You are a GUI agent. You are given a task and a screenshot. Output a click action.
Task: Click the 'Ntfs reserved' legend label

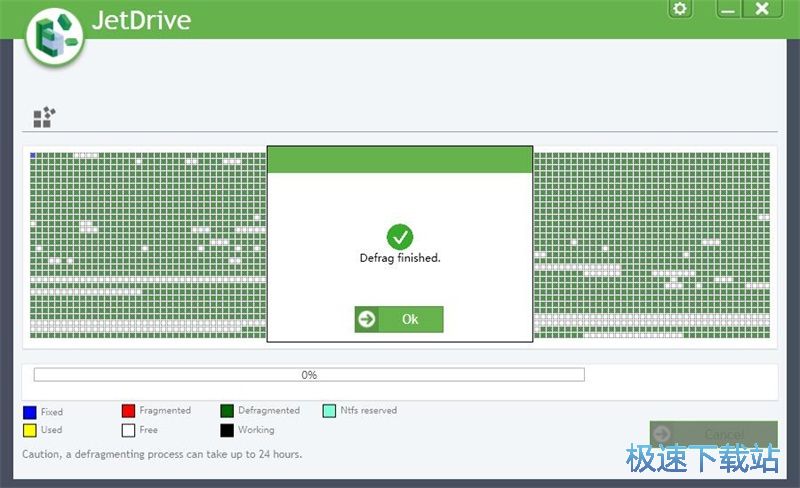pyautogui.click(x=368, y=410)
